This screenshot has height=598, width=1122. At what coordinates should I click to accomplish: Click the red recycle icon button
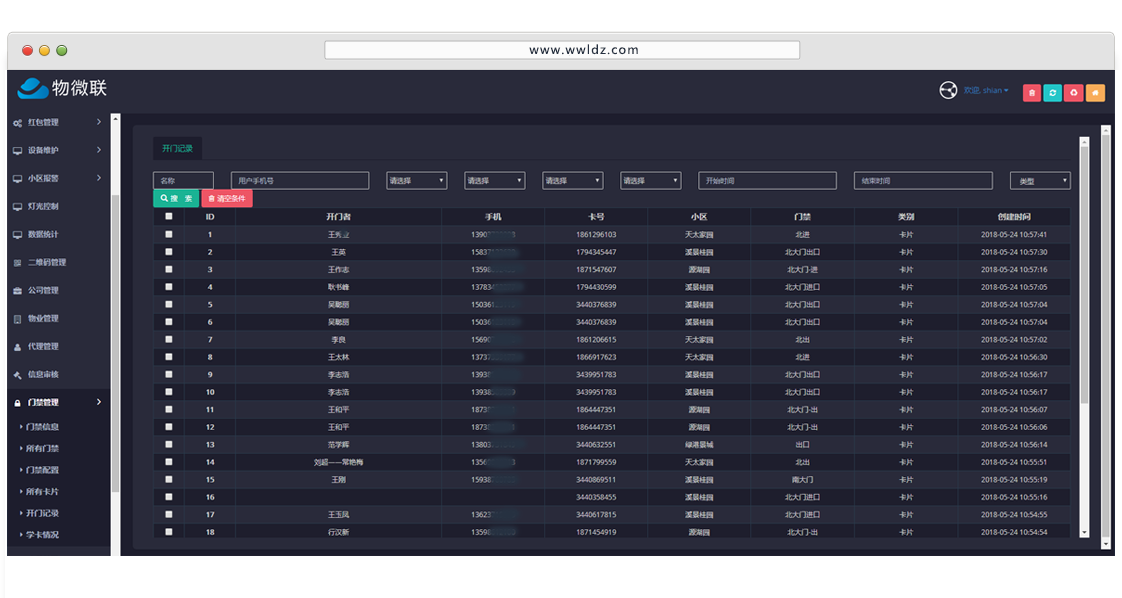click(x=1073, y=93)
